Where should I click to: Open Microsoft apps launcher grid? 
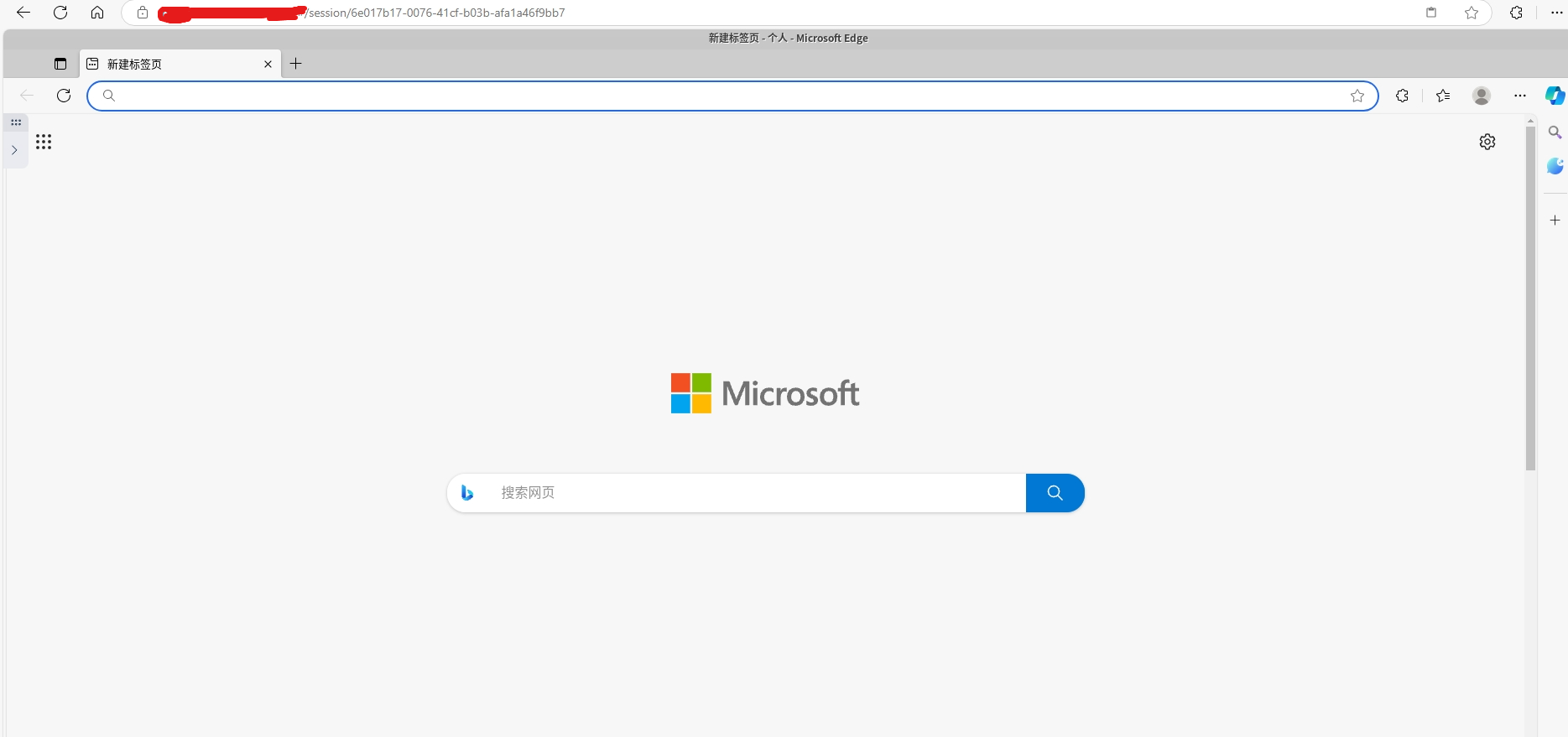[44, 142]
